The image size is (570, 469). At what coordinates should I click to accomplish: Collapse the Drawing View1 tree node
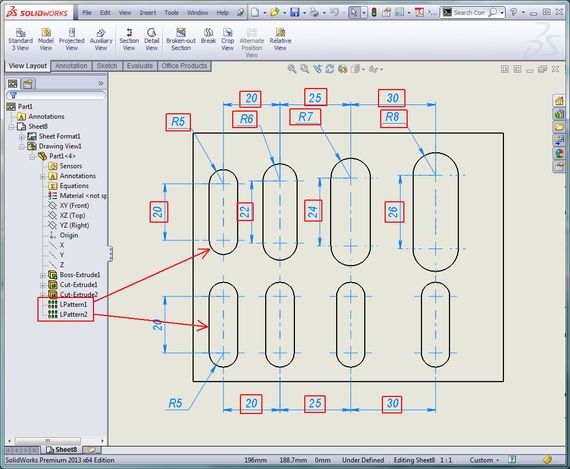(x=22, y=147)
